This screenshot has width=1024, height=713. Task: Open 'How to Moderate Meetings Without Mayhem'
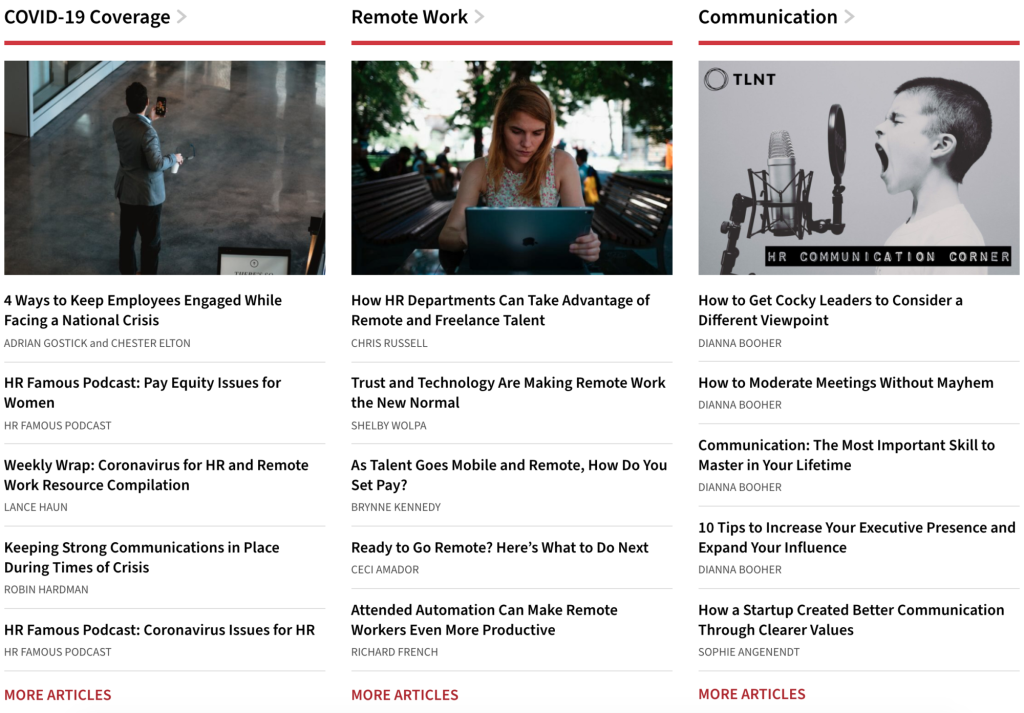[846, 383]
